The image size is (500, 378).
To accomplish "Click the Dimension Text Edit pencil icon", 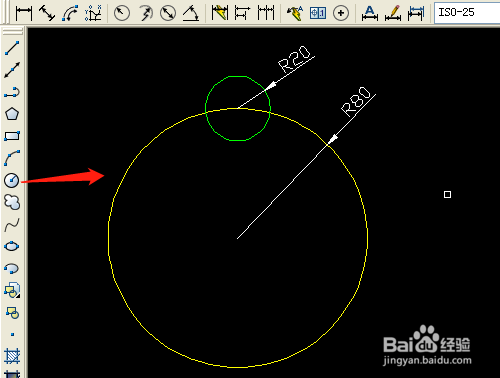I will [393, 13].
